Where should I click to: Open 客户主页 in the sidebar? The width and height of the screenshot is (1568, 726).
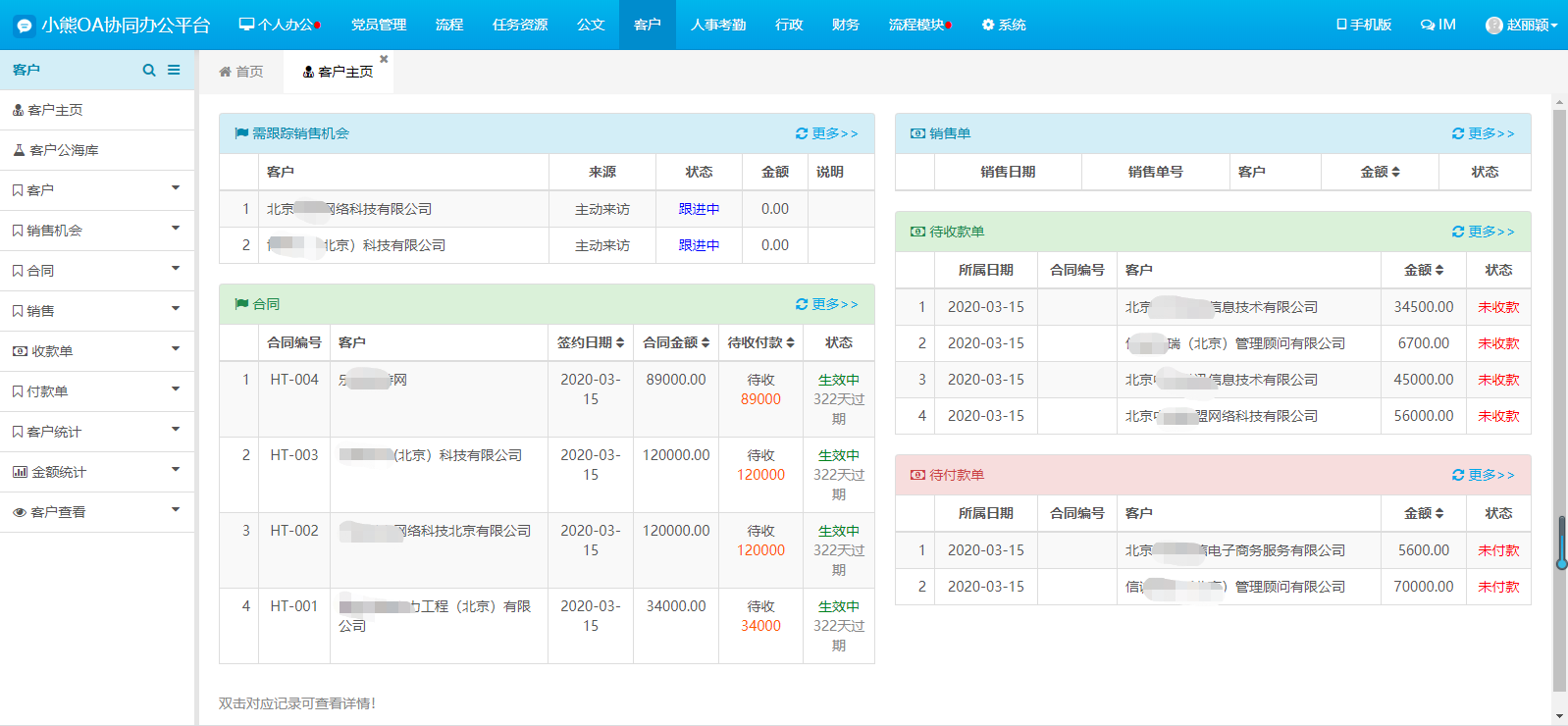[x=97, y=110]
